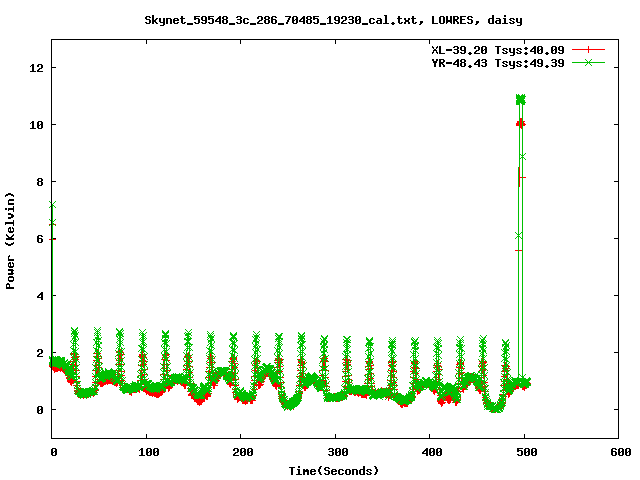Viewport: 640px width, 480px height.
Task: Click x-axis tick label 400
Action: pos(432,452)
